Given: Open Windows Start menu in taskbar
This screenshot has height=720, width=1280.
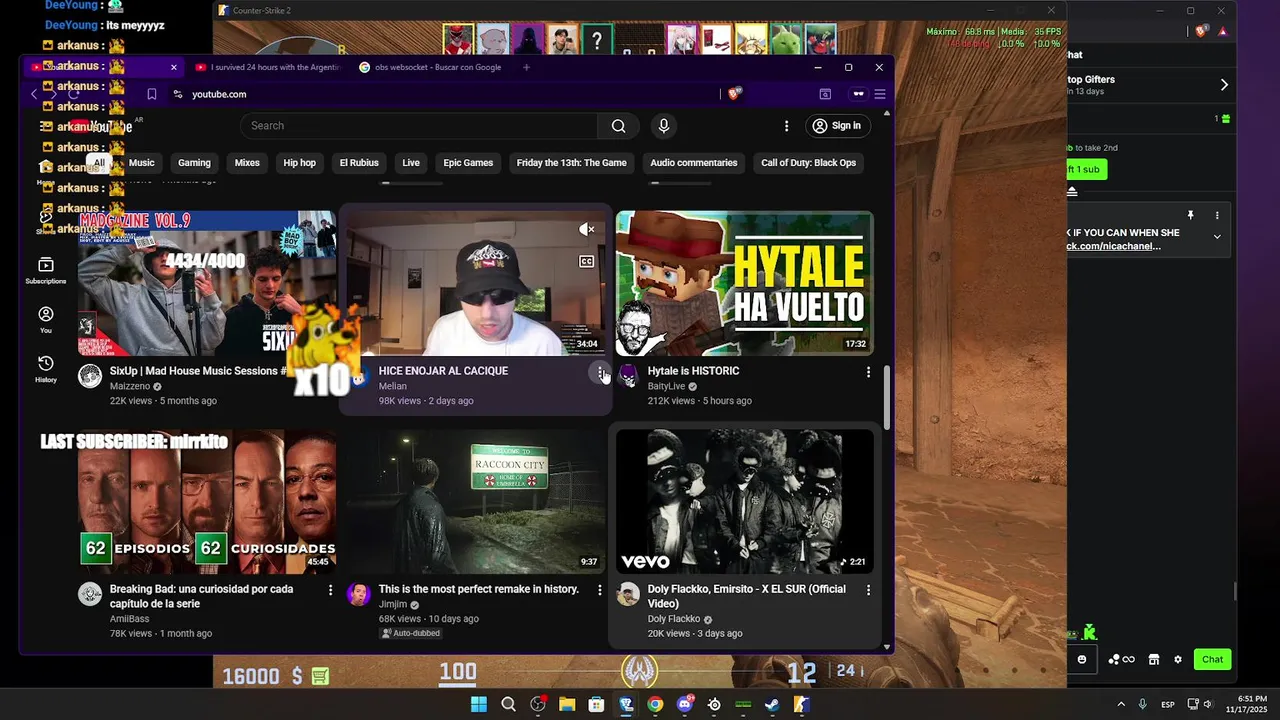Looking at the screenshot, I should (x=478, y=704).
